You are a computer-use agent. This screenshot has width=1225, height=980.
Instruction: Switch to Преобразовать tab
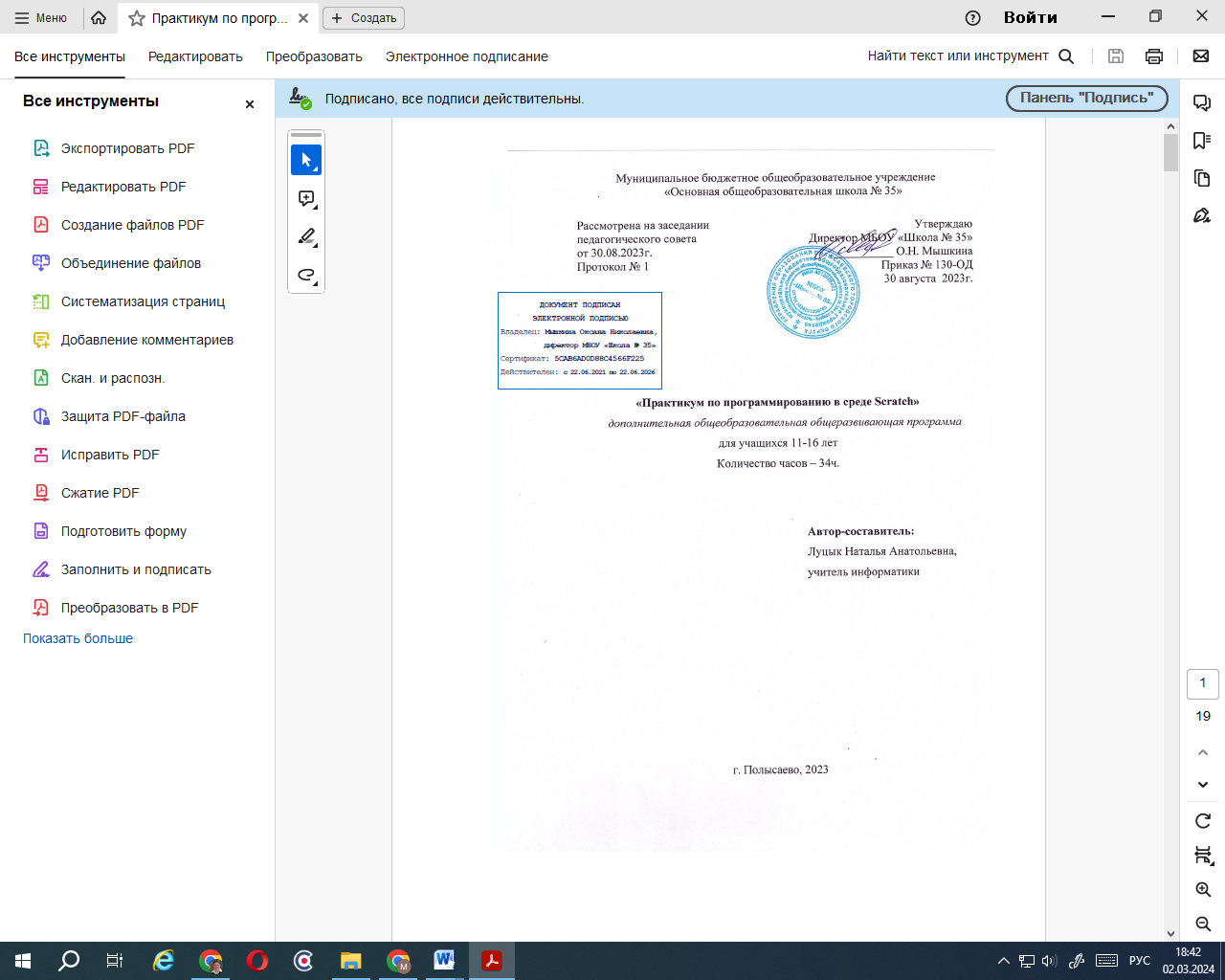pyautogui.click(x=314, y=56)
